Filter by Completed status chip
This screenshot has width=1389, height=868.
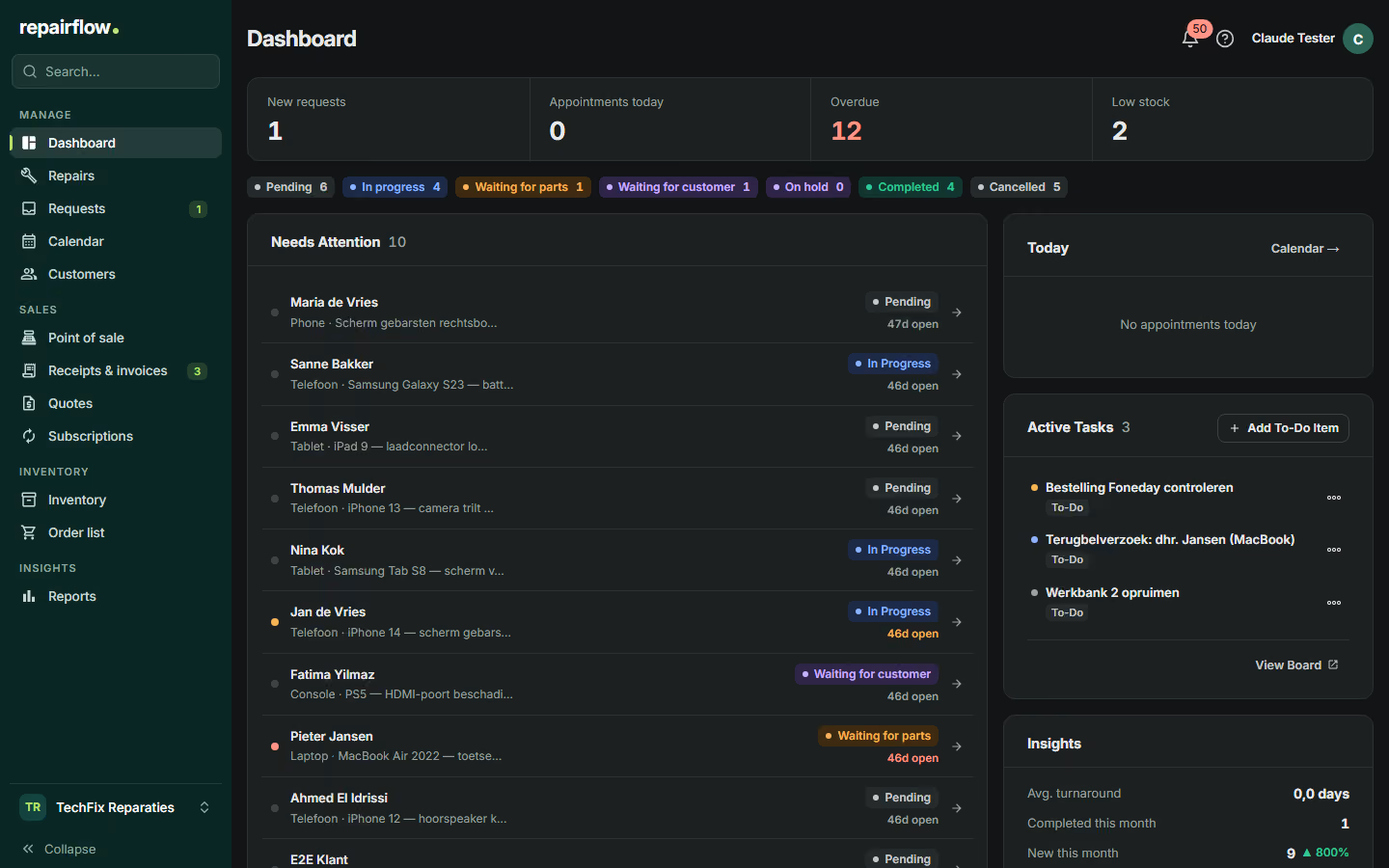[x=911, y=187]
